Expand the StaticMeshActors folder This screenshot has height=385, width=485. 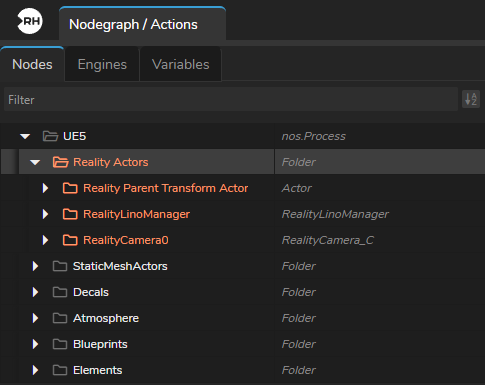35,266
